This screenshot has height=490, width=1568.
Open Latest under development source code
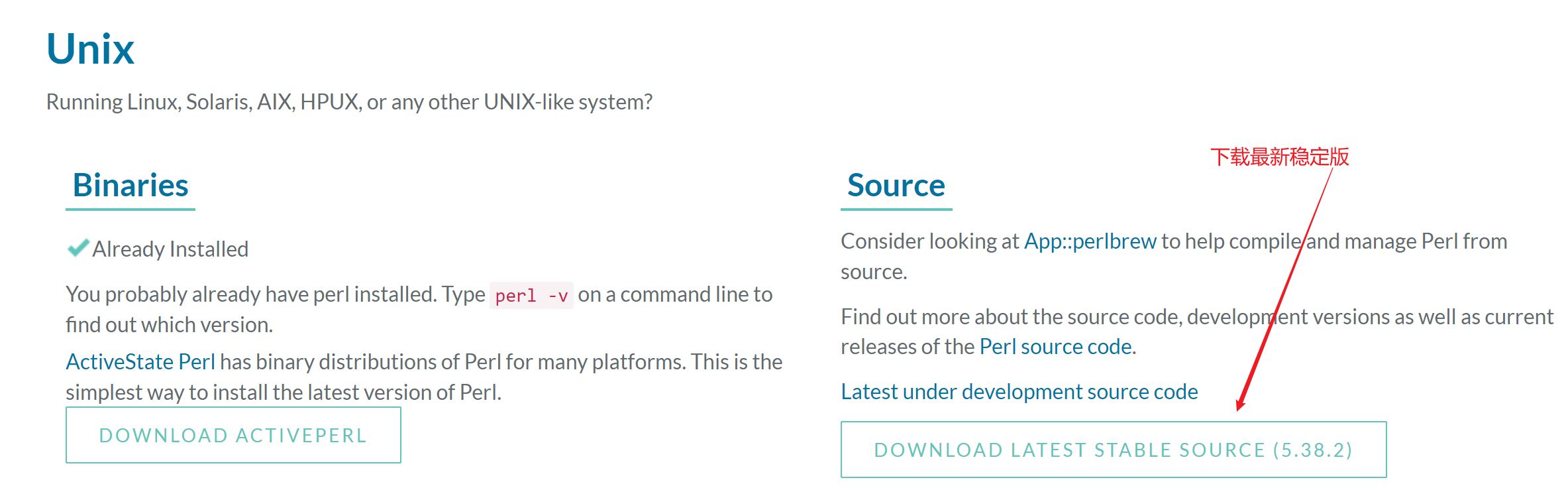pos(1019,392)
